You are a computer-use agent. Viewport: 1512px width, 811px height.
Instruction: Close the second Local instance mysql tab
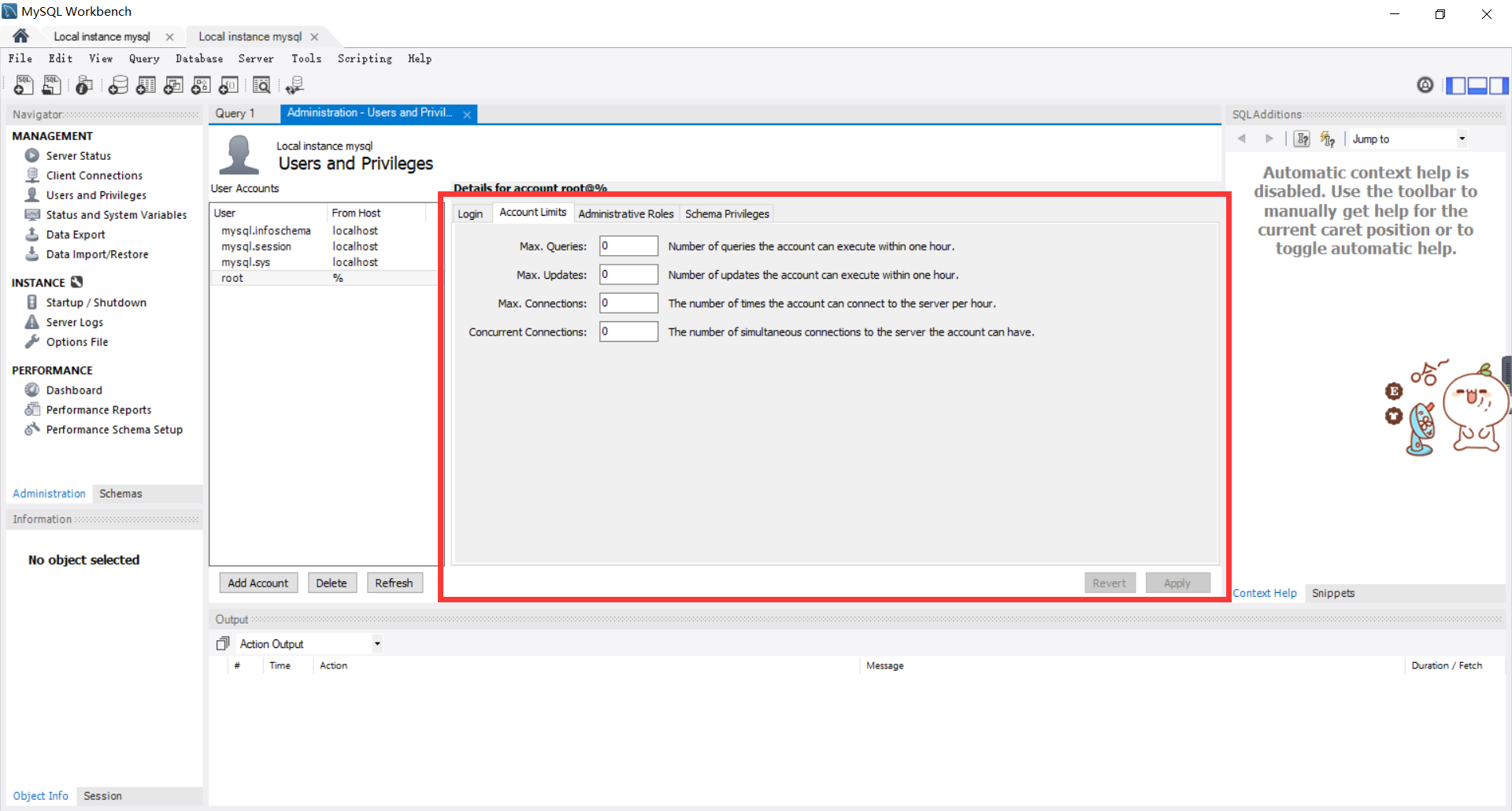314,37
